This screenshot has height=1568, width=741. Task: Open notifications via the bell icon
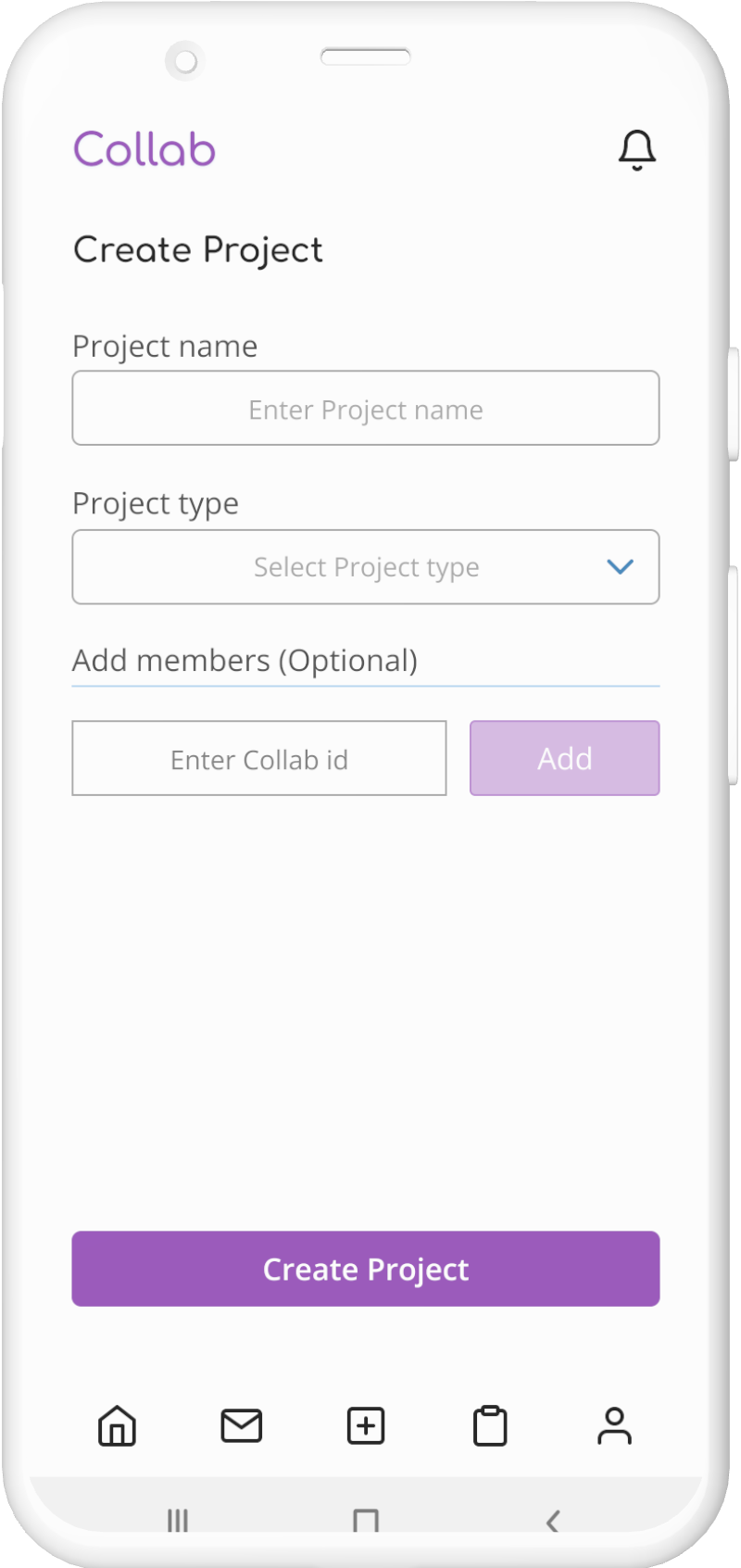(637, 148)
